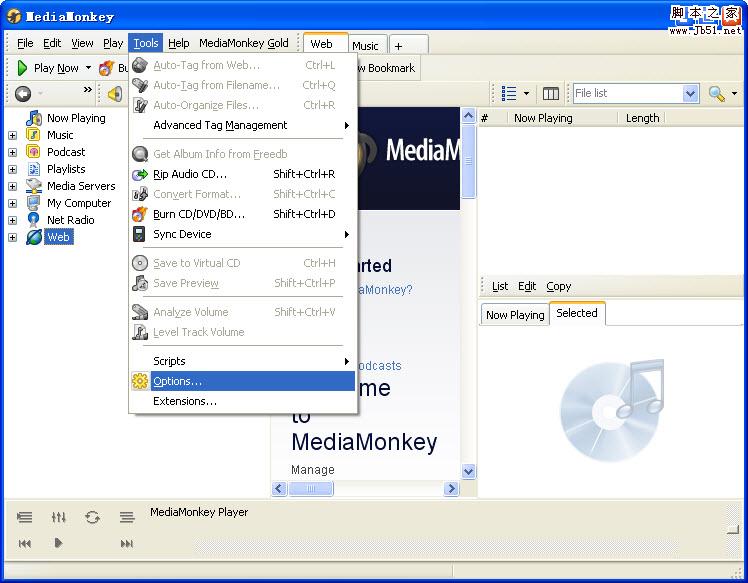Open the Play Now dropdown arrow
748x583 pixels.
click(x=88, y=68)
